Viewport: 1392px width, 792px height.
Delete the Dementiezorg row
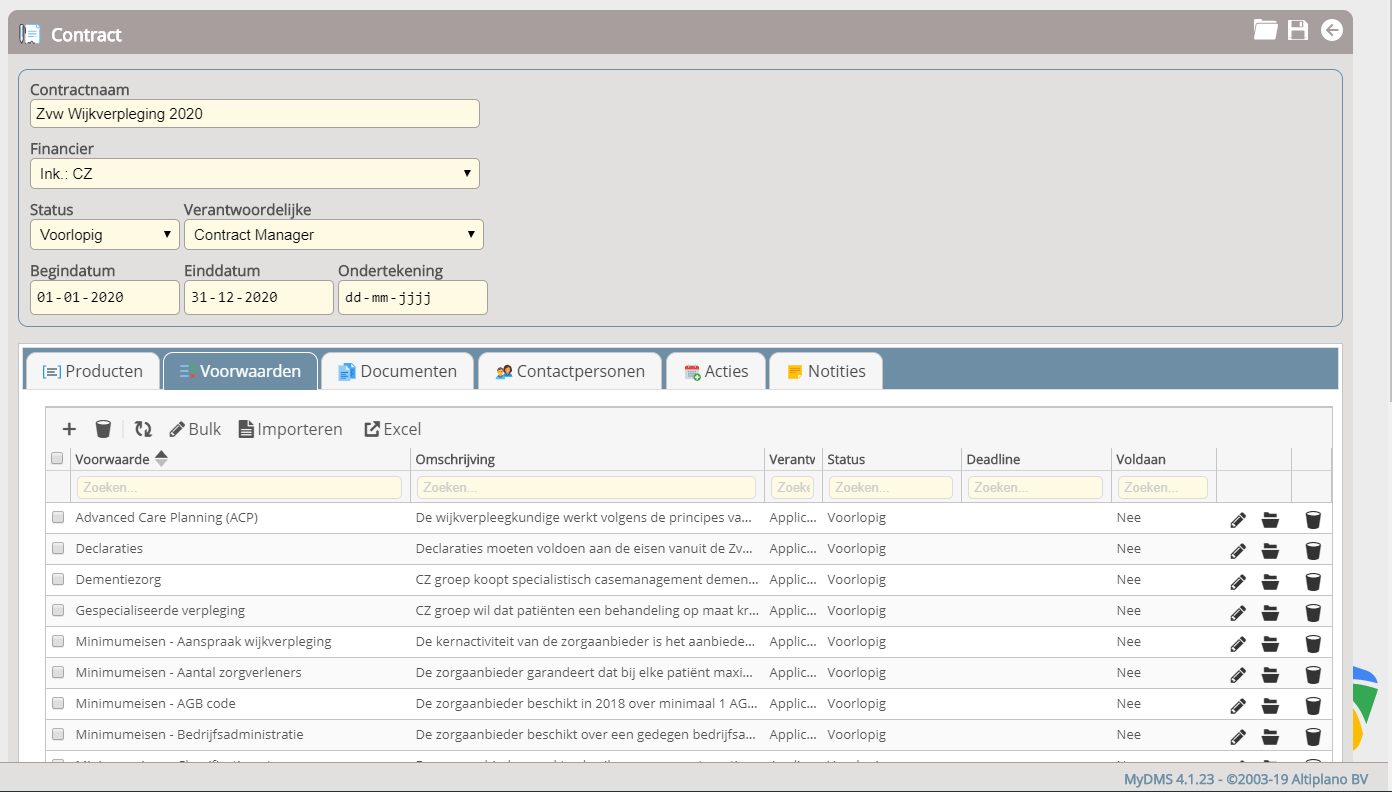click(1313, 581)
